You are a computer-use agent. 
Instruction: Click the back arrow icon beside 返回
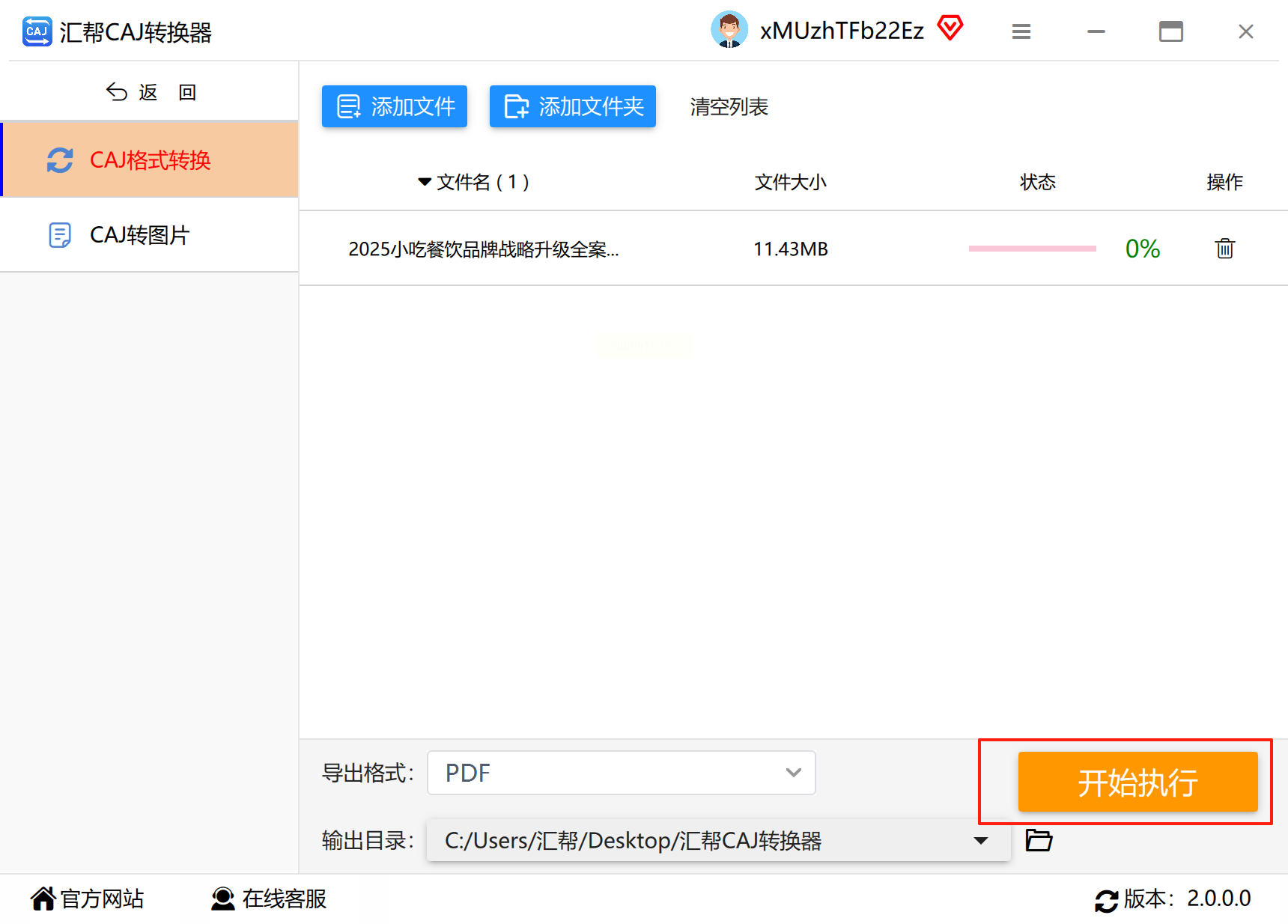click(117, 92)
